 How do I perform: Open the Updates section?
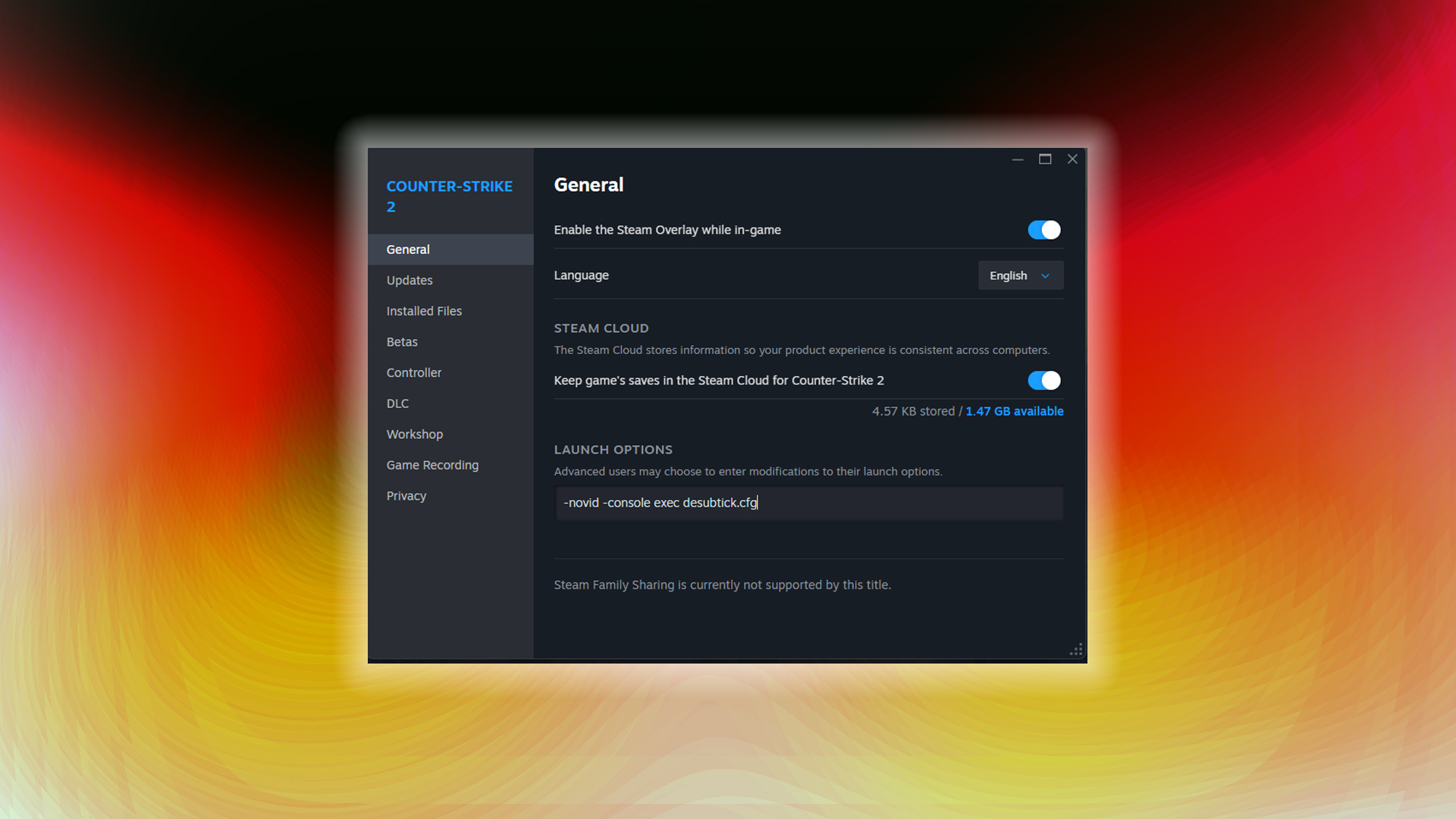pos(450,281)
